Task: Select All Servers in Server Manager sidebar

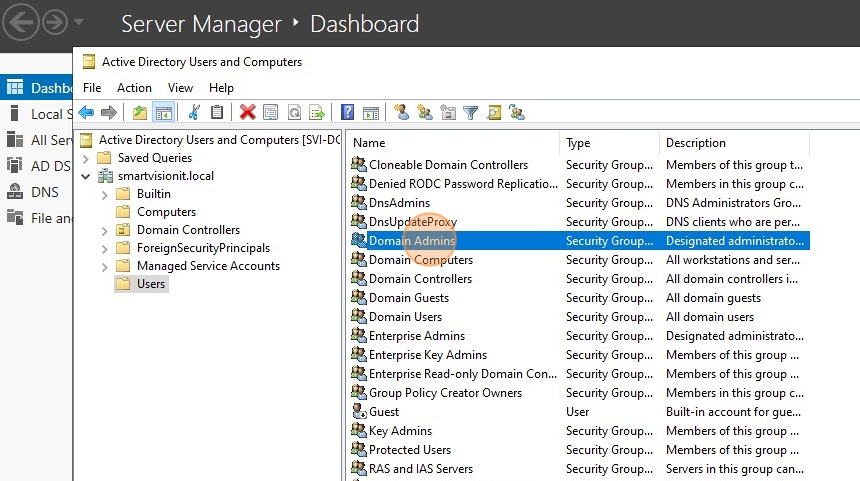Action: [x=36, y=140]
